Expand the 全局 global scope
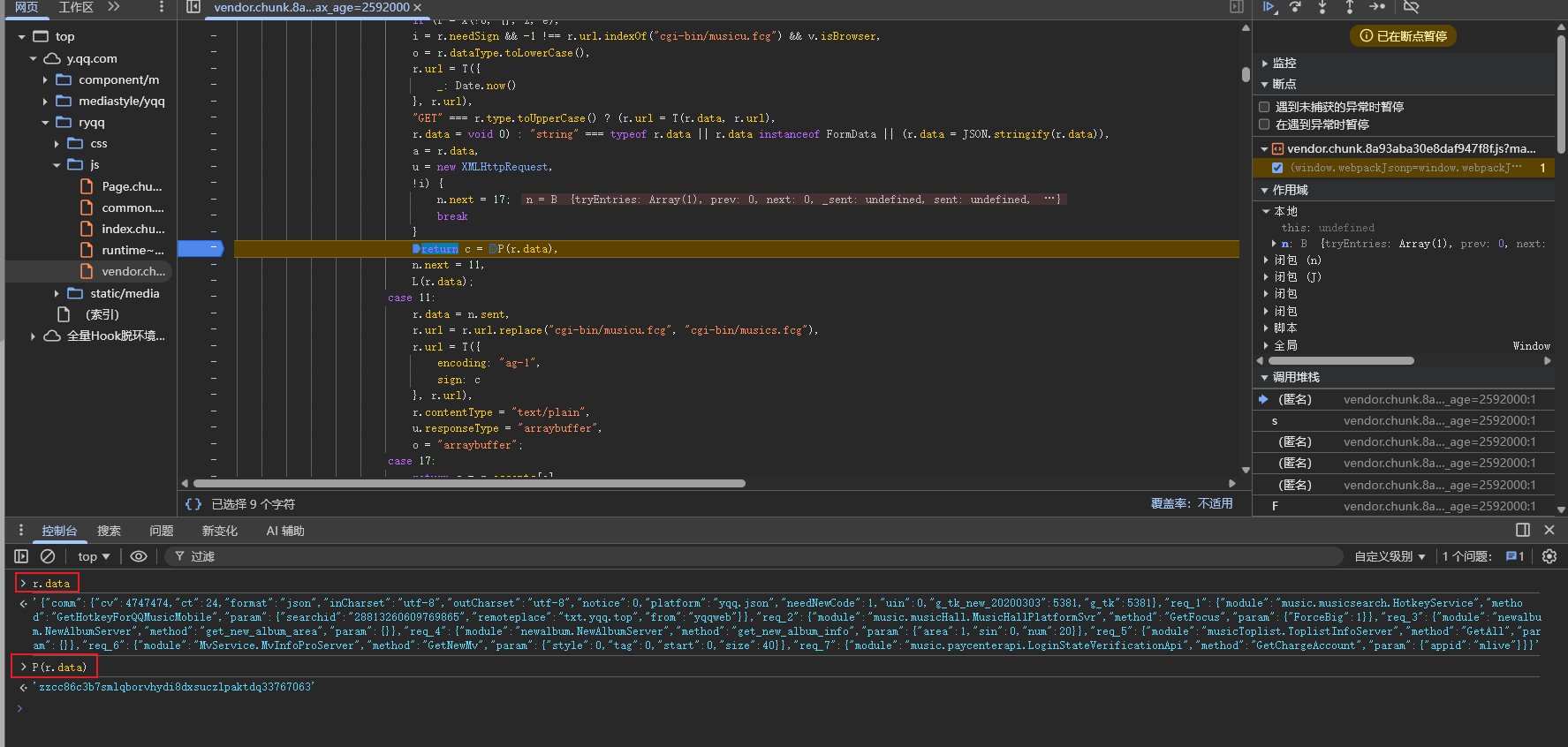This screenshot has width=1568, height=747. (x=1266, y=345)
